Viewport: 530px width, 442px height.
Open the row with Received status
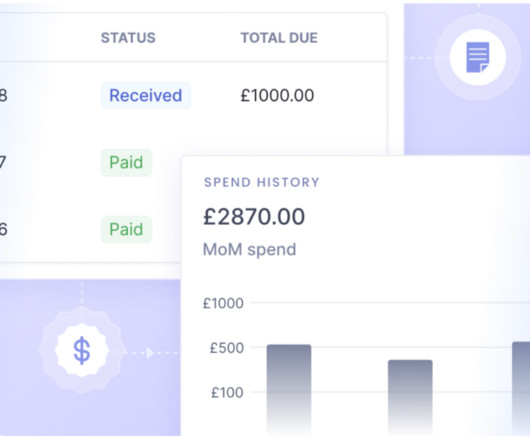(193, 96)
